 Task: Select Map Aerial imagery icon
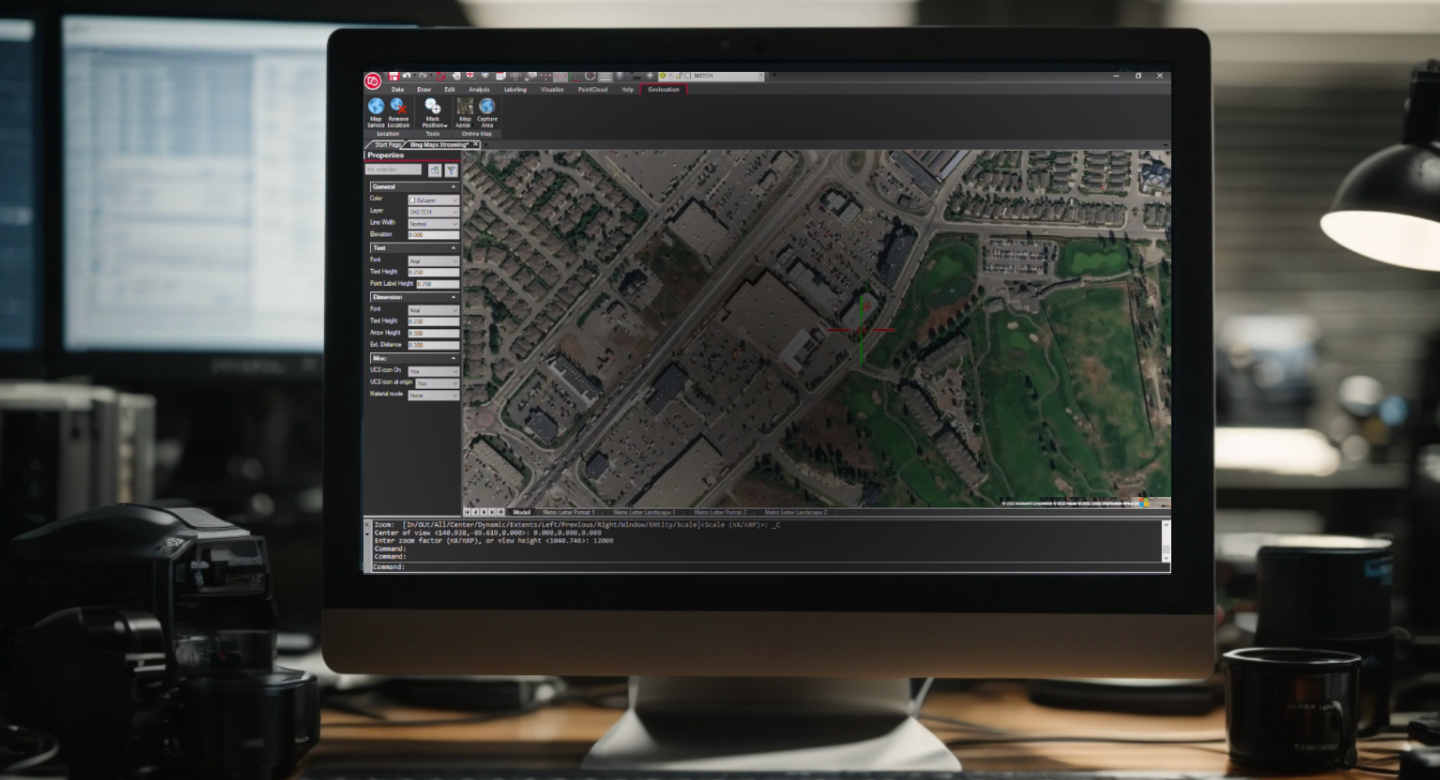465,105
